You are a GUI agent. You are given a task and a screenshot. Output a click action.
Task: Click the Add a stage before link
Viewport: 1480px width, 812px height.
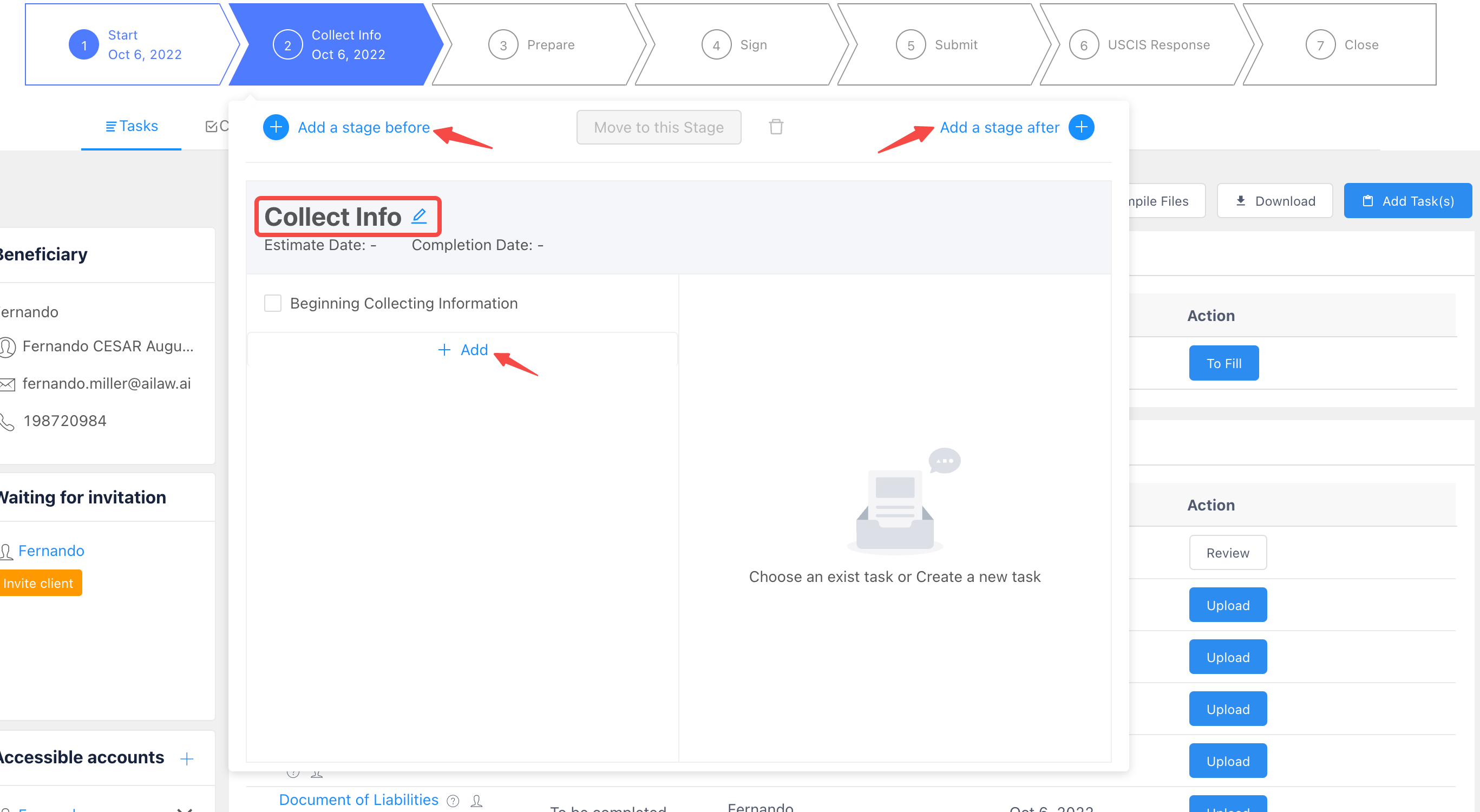coord(364,127)
